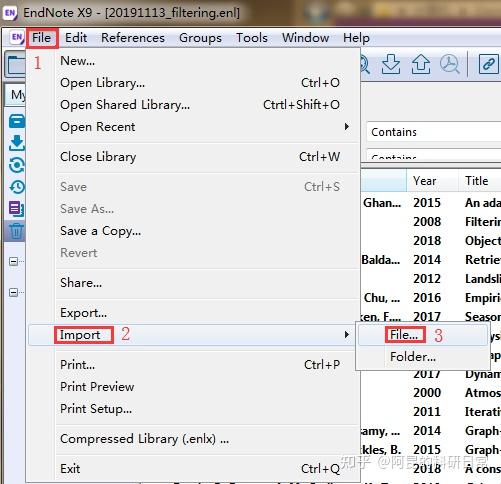Click the Find Full Text PDF icon
Screen dimensions: 501x484
(x=450, y=64)
